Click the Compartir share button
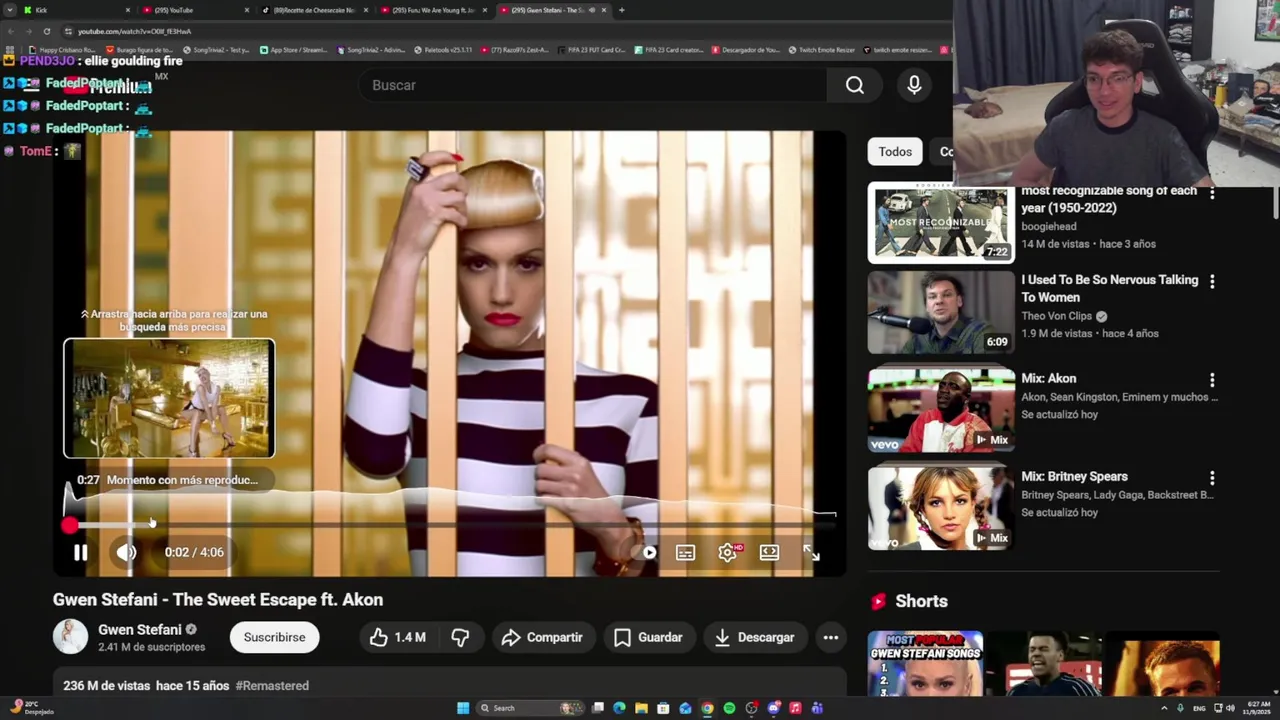 click(542, 637)
